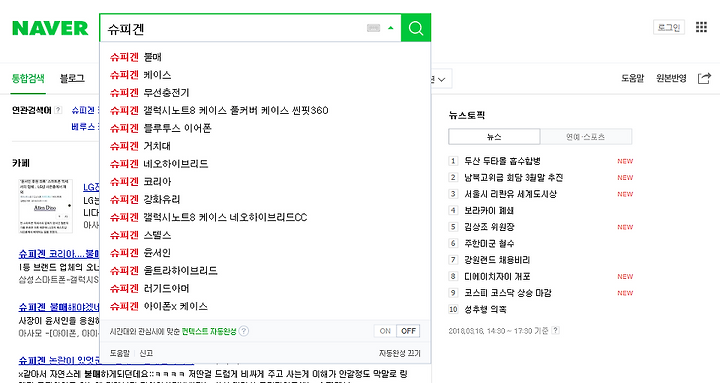Click the 로그인 button
The image size is (720, 383).
pos(669,28)
